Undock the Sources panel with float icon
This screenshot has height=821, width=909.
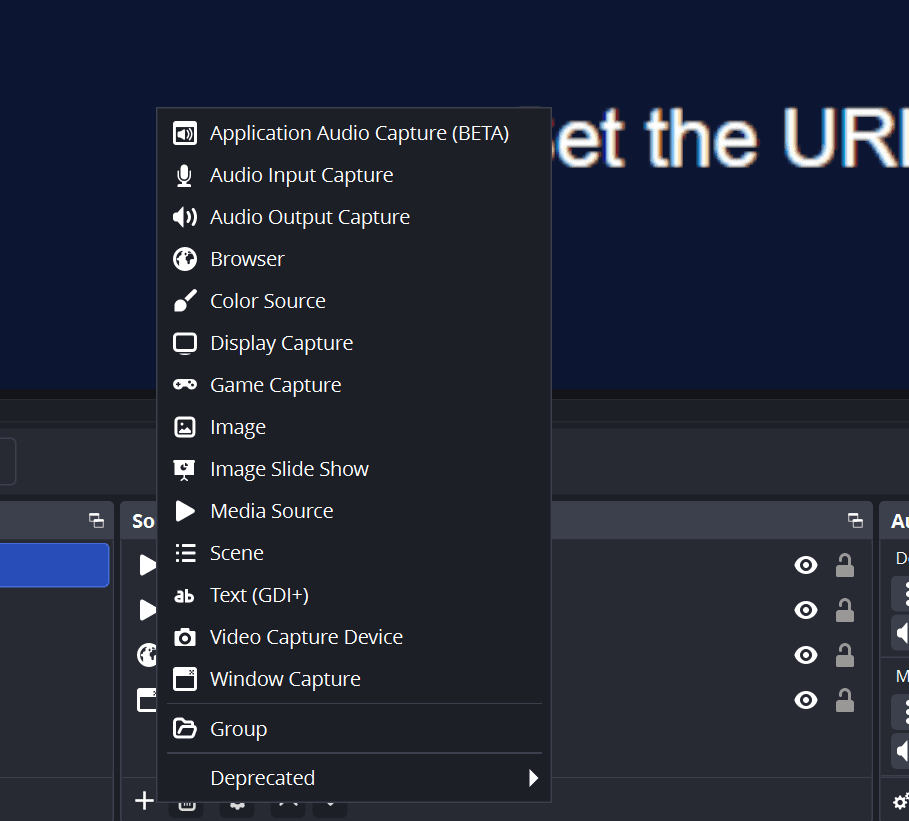click(x=855, y=520)
